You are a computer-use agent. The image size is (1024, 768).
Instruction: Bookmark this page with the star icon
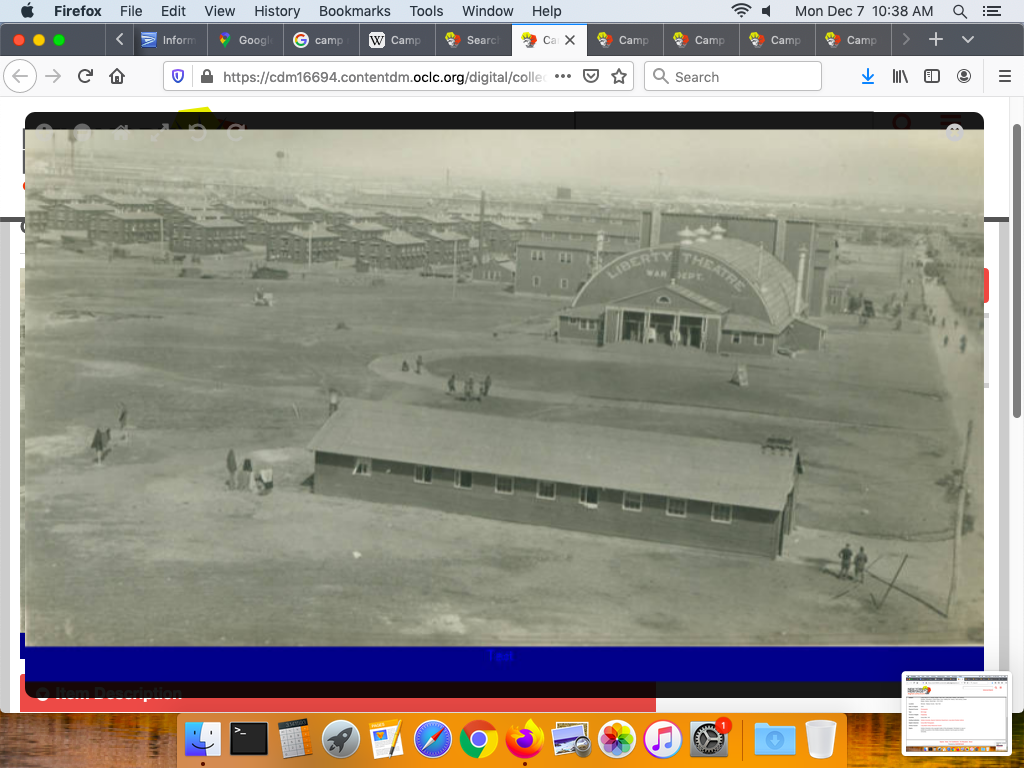tap(619, 77)
